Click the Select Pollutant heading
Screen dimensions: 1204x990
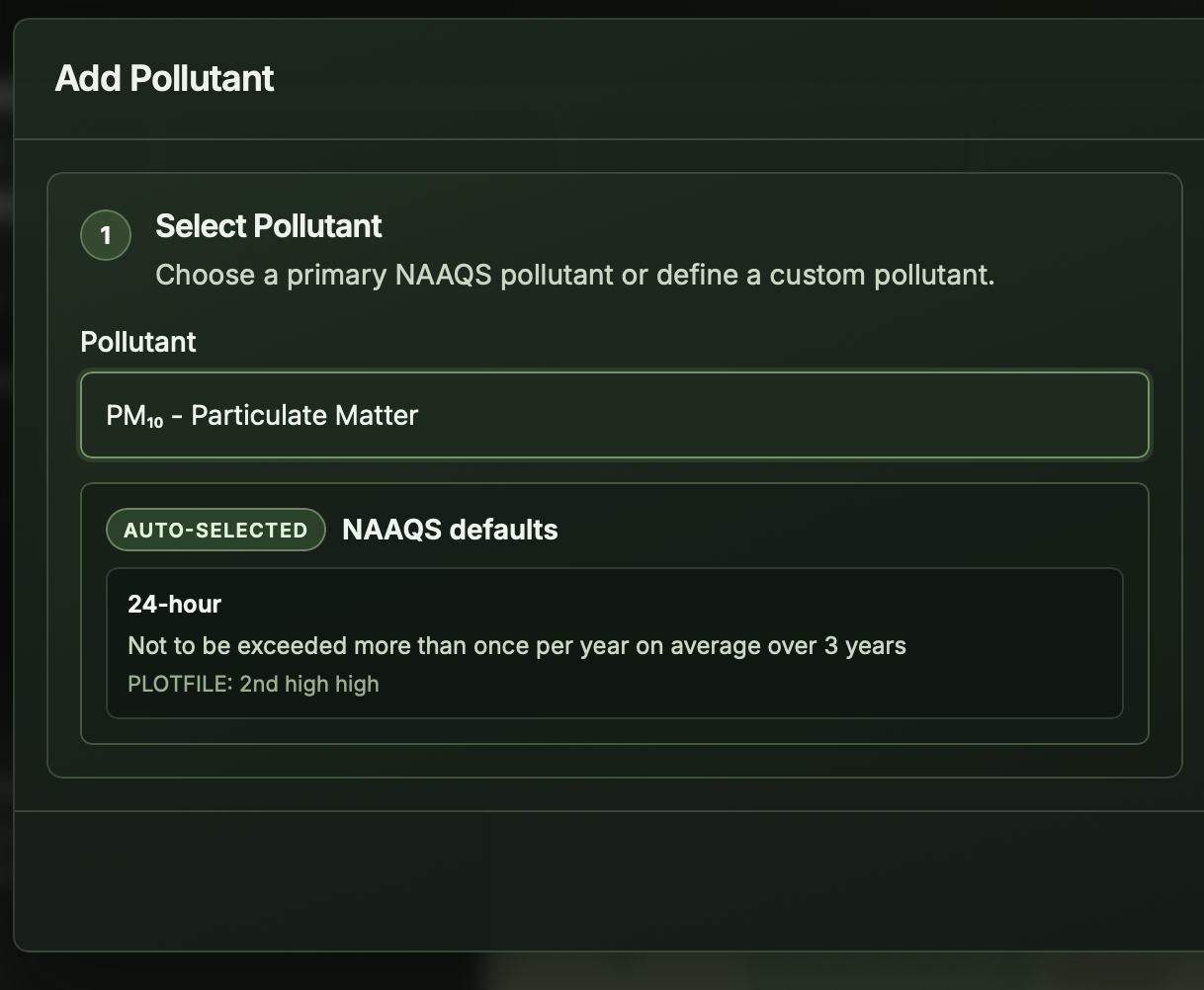pyautogui.click(x=267, y=226)
